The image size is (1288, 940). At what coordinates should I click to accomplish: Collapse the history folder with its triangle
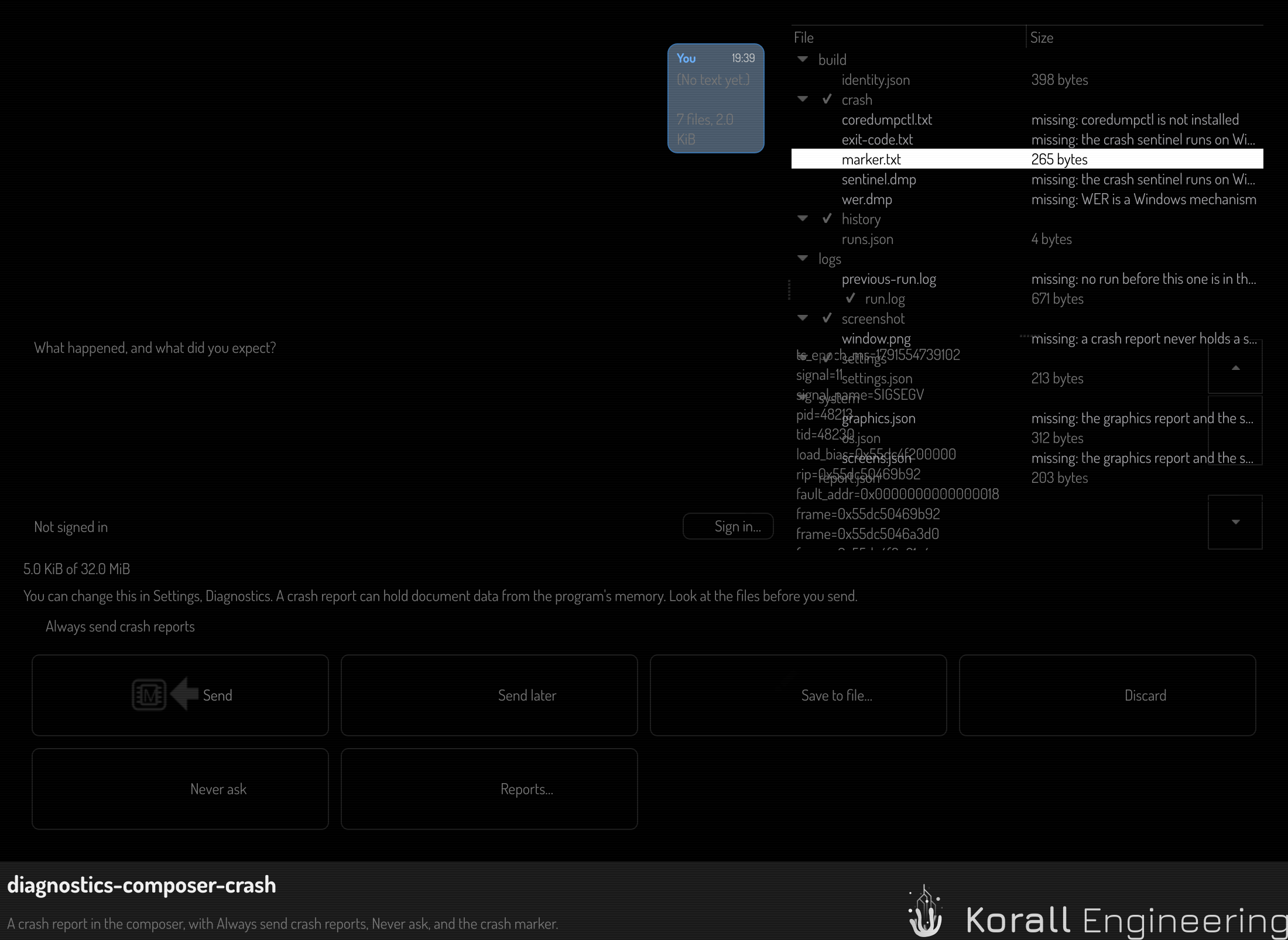[803, 219]
